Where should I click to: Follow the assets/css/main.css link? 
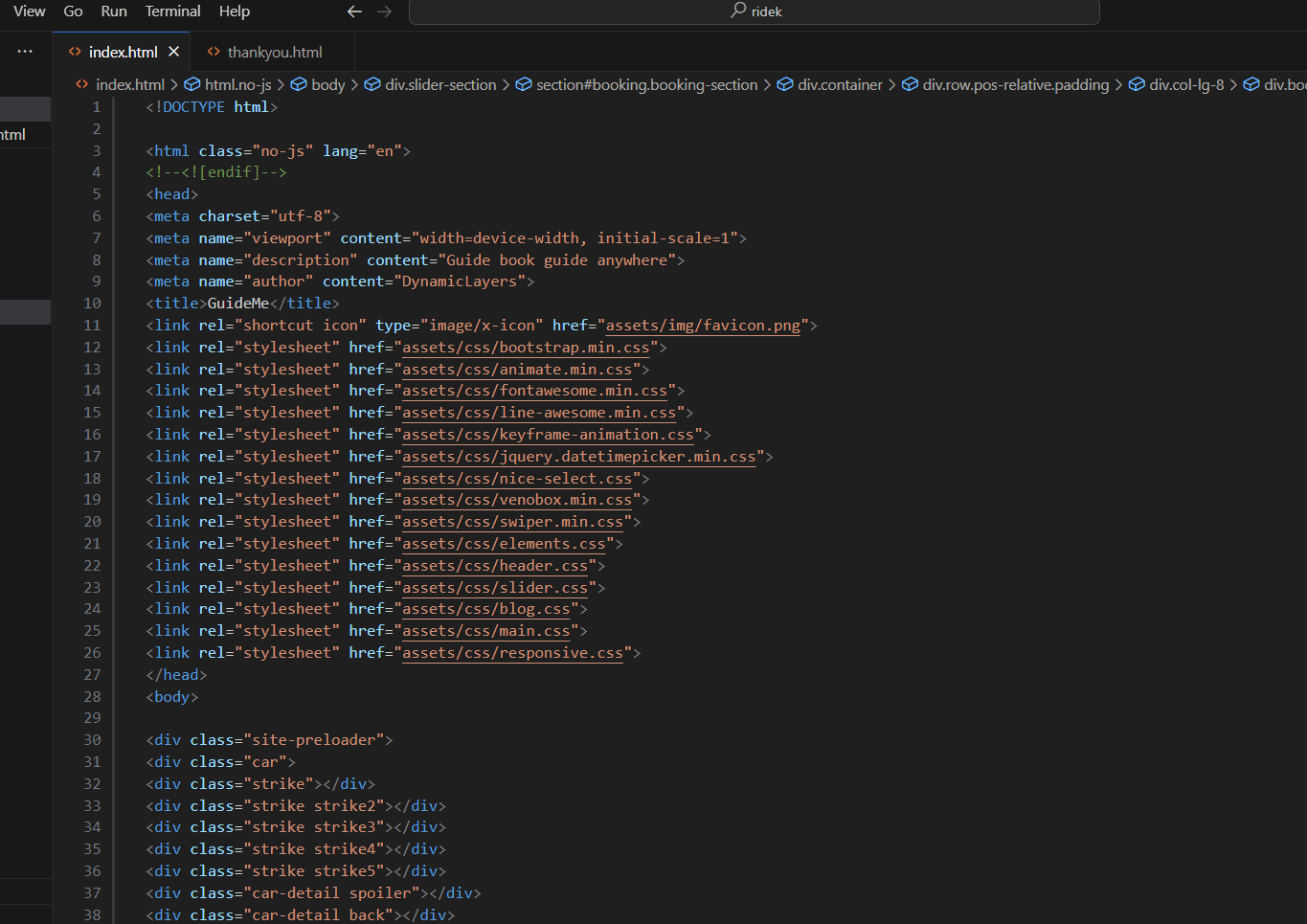(486, 631)
